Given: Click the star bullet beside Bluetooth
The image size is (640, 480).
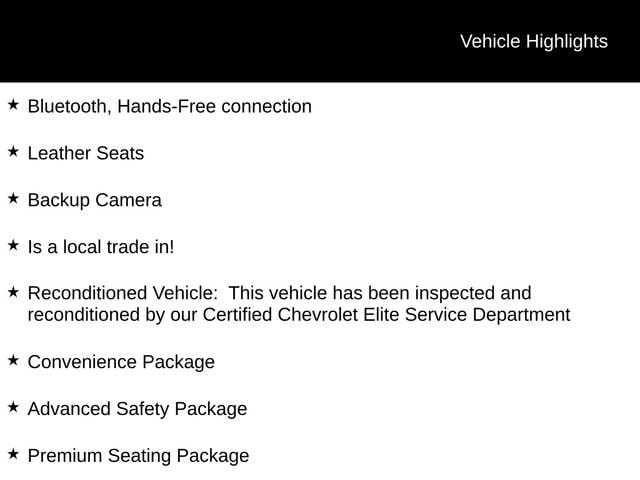Looking at the screenshot, I should pos(13,104).
